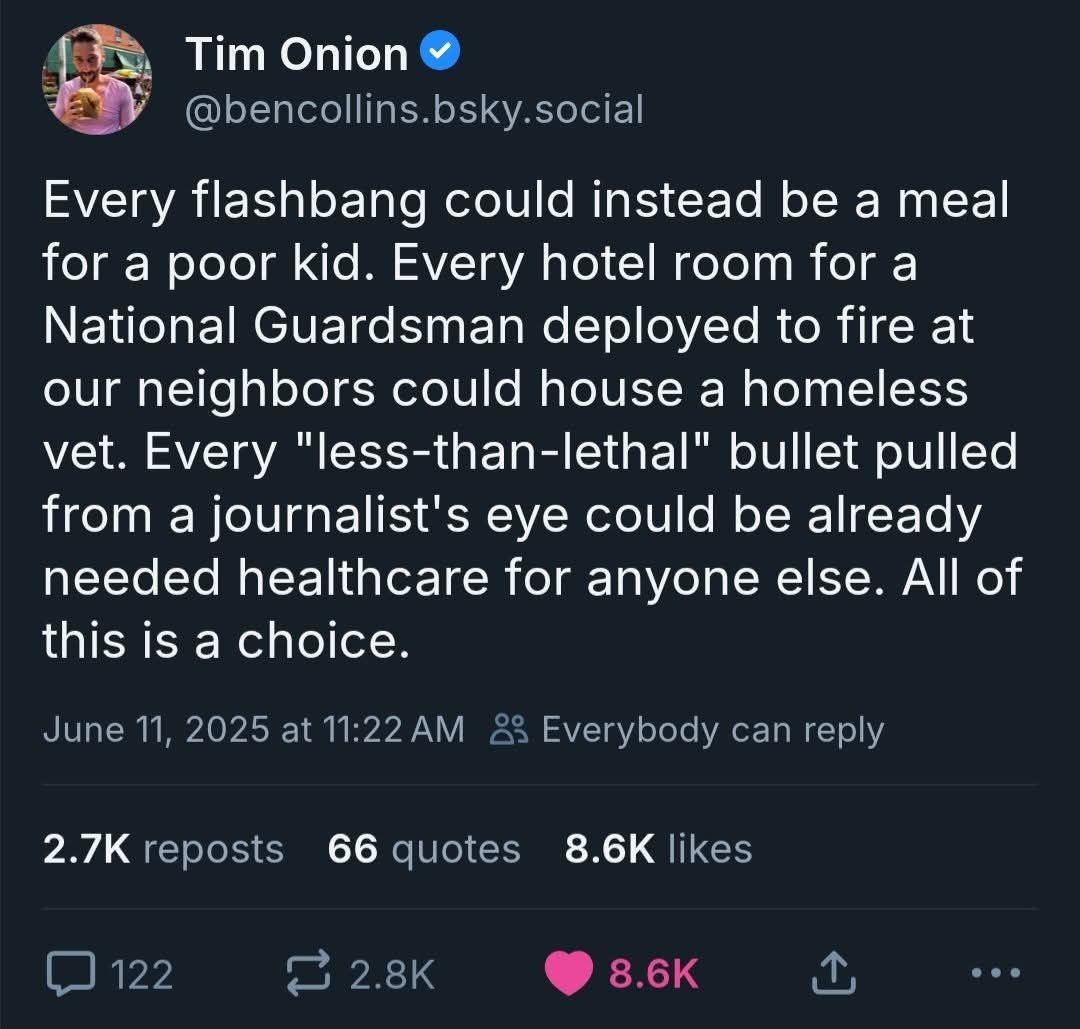Image resolution: width=1080 pixels, height=1029 pixels.
Task: Click the 122 reply count
Action: [140, 973]
